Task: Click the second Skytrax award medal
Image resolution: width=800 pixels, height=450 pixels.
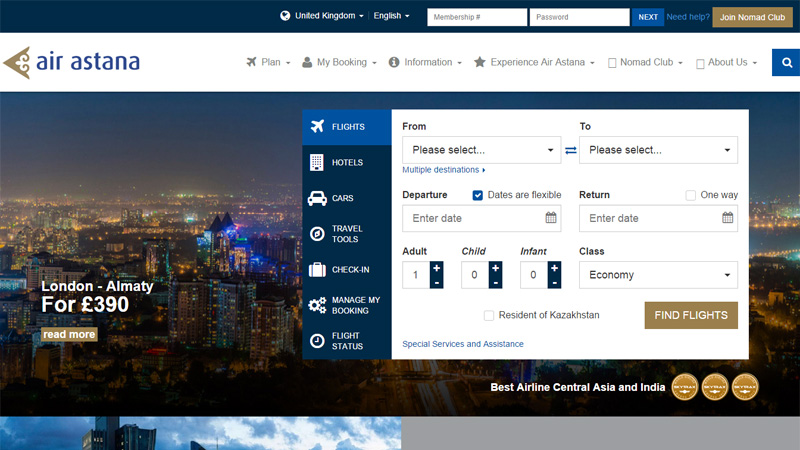Action: 715,387
